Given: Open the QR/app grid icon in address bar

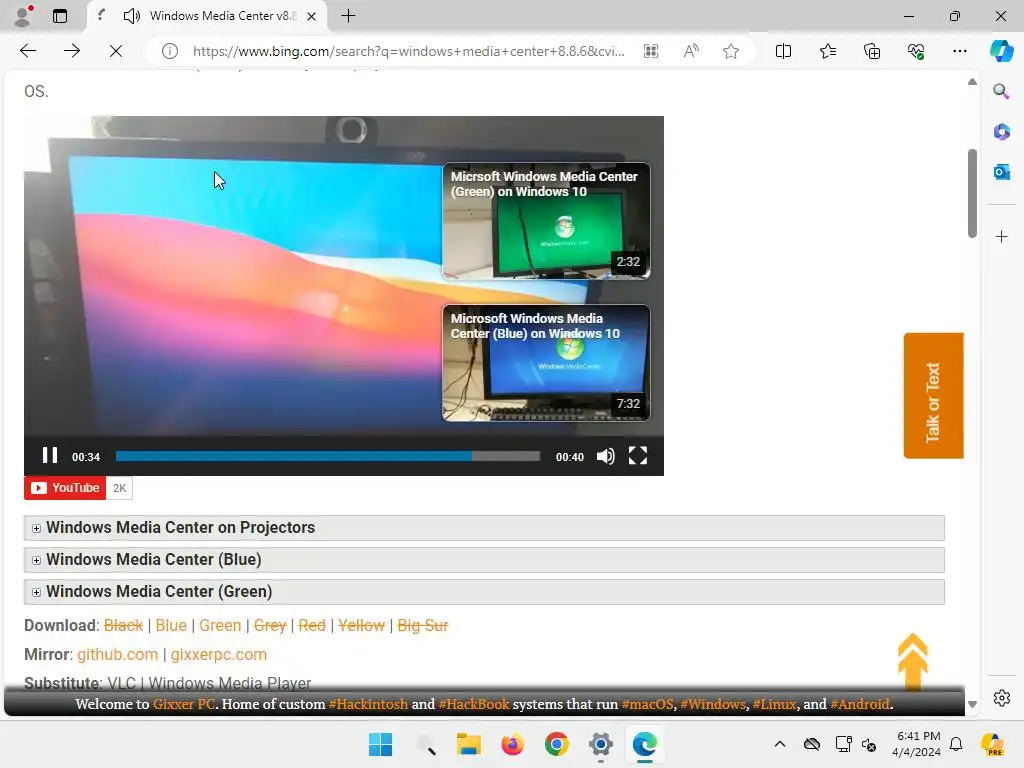Looking at the screenshot, I should click(650, 51).
